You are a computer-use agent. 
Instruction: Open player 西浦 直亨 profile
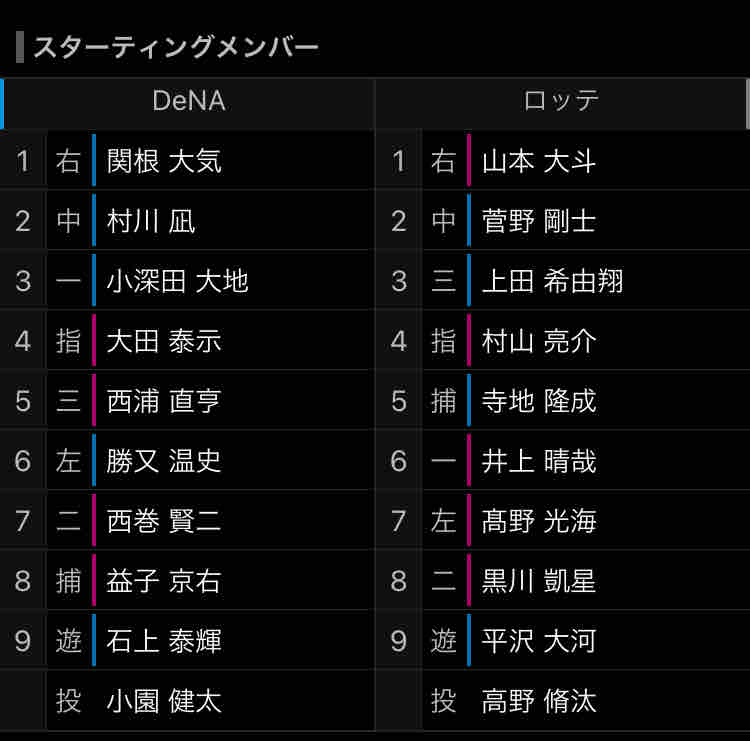tap(164, 401)
